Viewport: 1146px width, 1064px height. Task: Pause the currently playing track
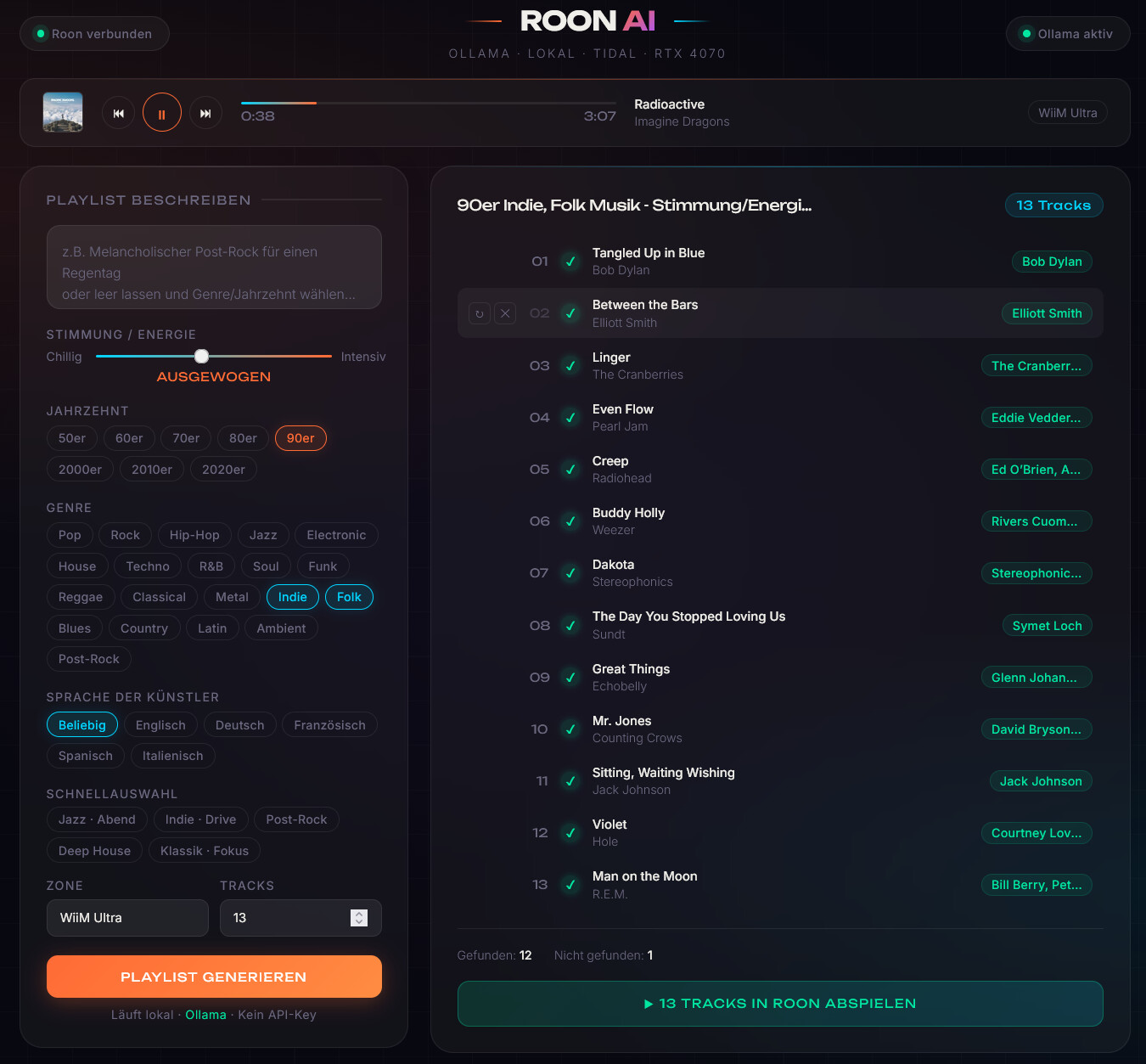(161, 113)
